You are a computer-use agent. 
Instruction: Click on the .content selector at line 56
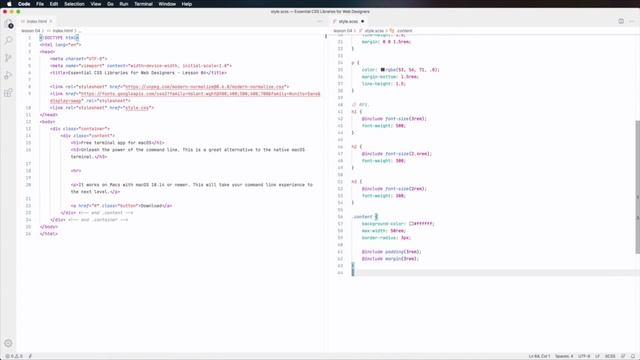point(362,217)
